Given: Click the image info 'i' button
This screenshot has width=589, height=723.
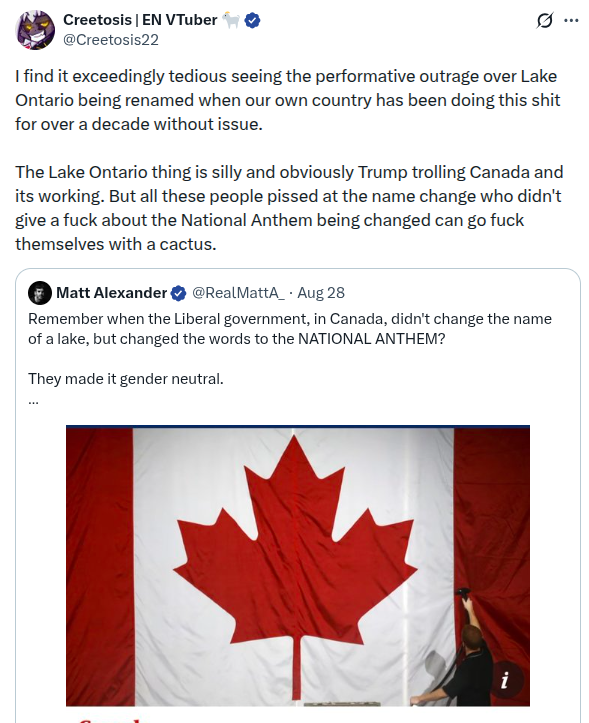Looking at the screenshot, I should coord(505,680).
